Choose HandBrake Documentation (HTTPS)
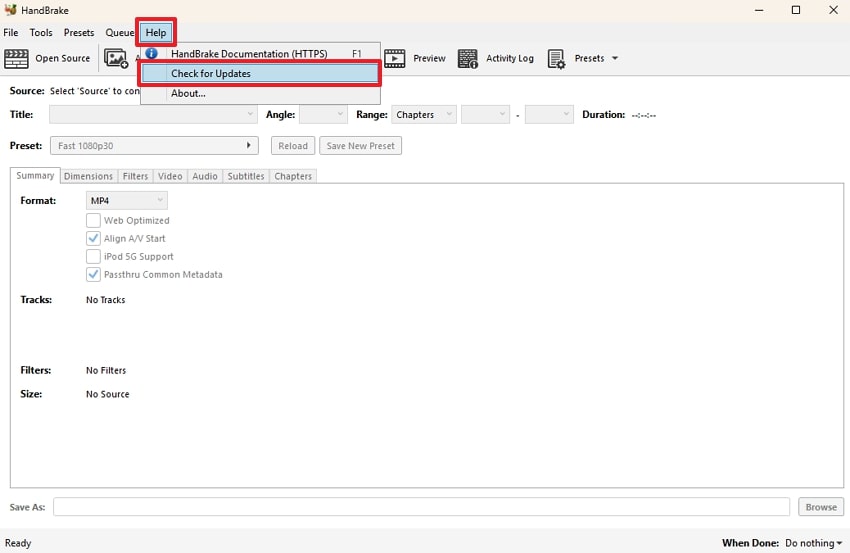The width and height of the screenshot is (850, 553). (261, 54)
